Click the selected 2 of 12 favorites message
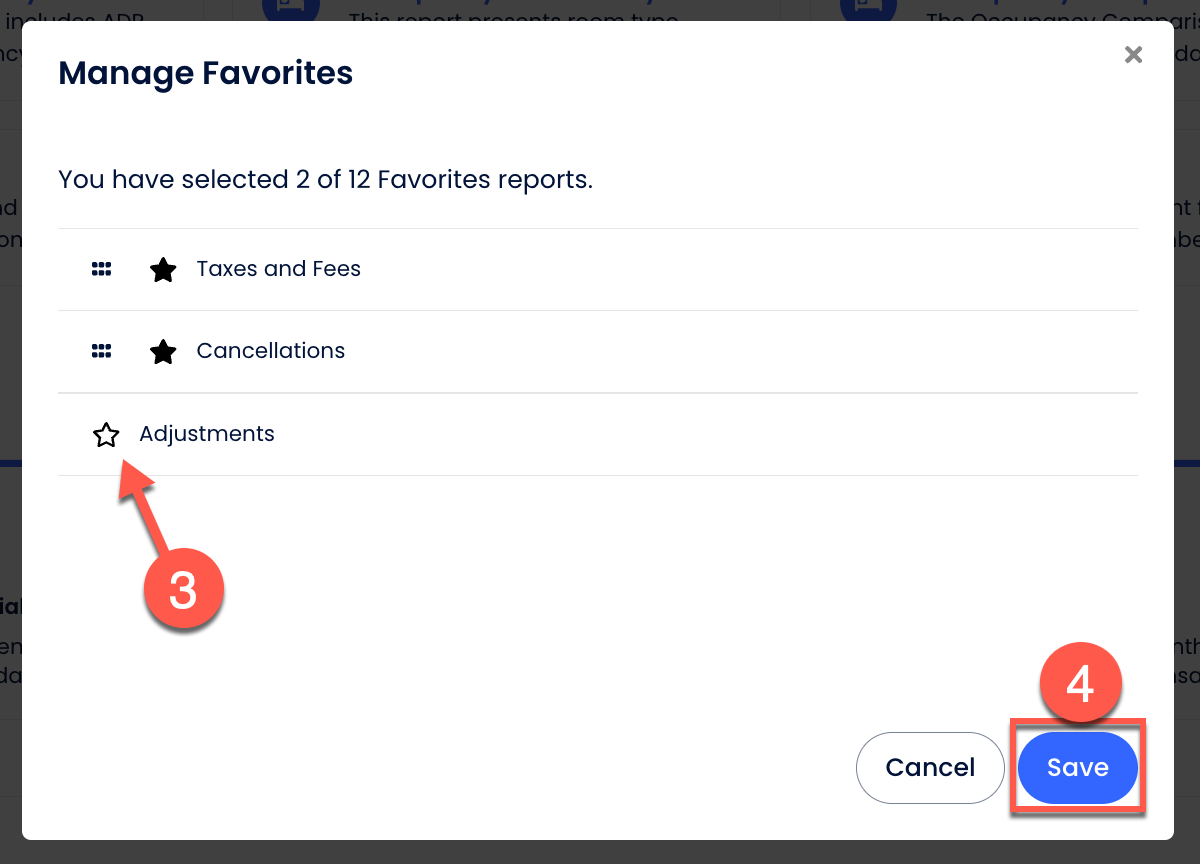1200x864 pixels. tap(326, 180)
